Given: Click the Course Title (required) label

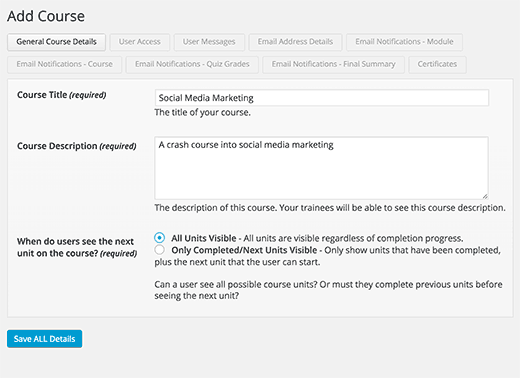Looking at the screenshot, I should coord(62,95).
